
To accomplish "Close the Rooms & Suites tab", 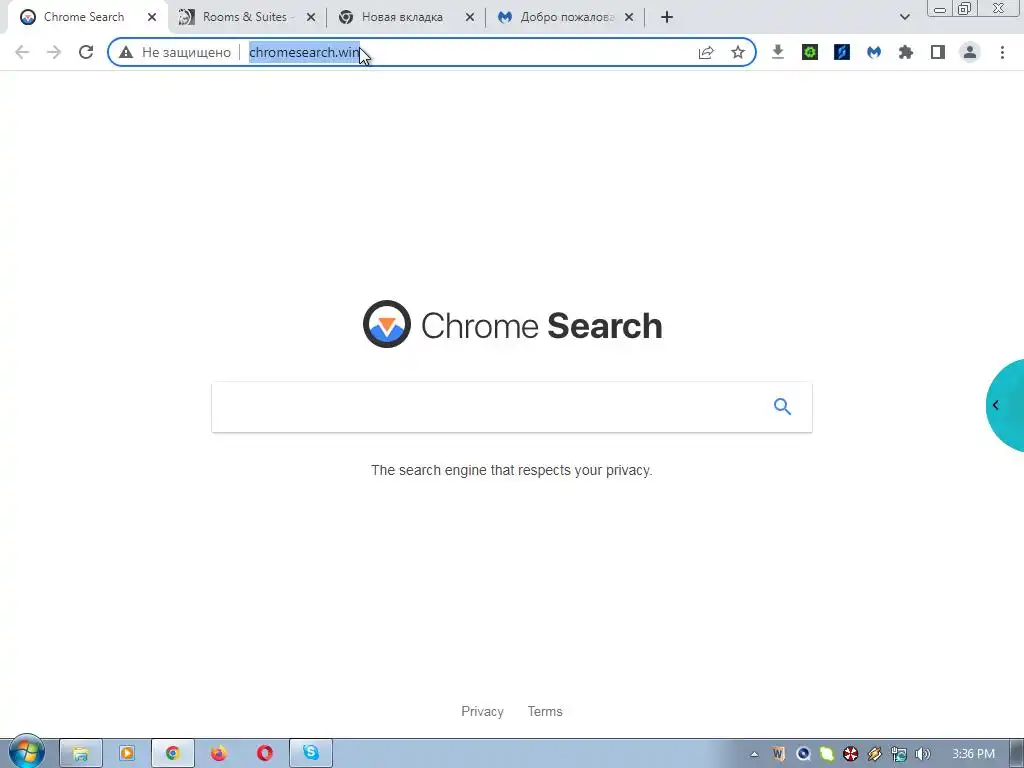I will 311,17.
